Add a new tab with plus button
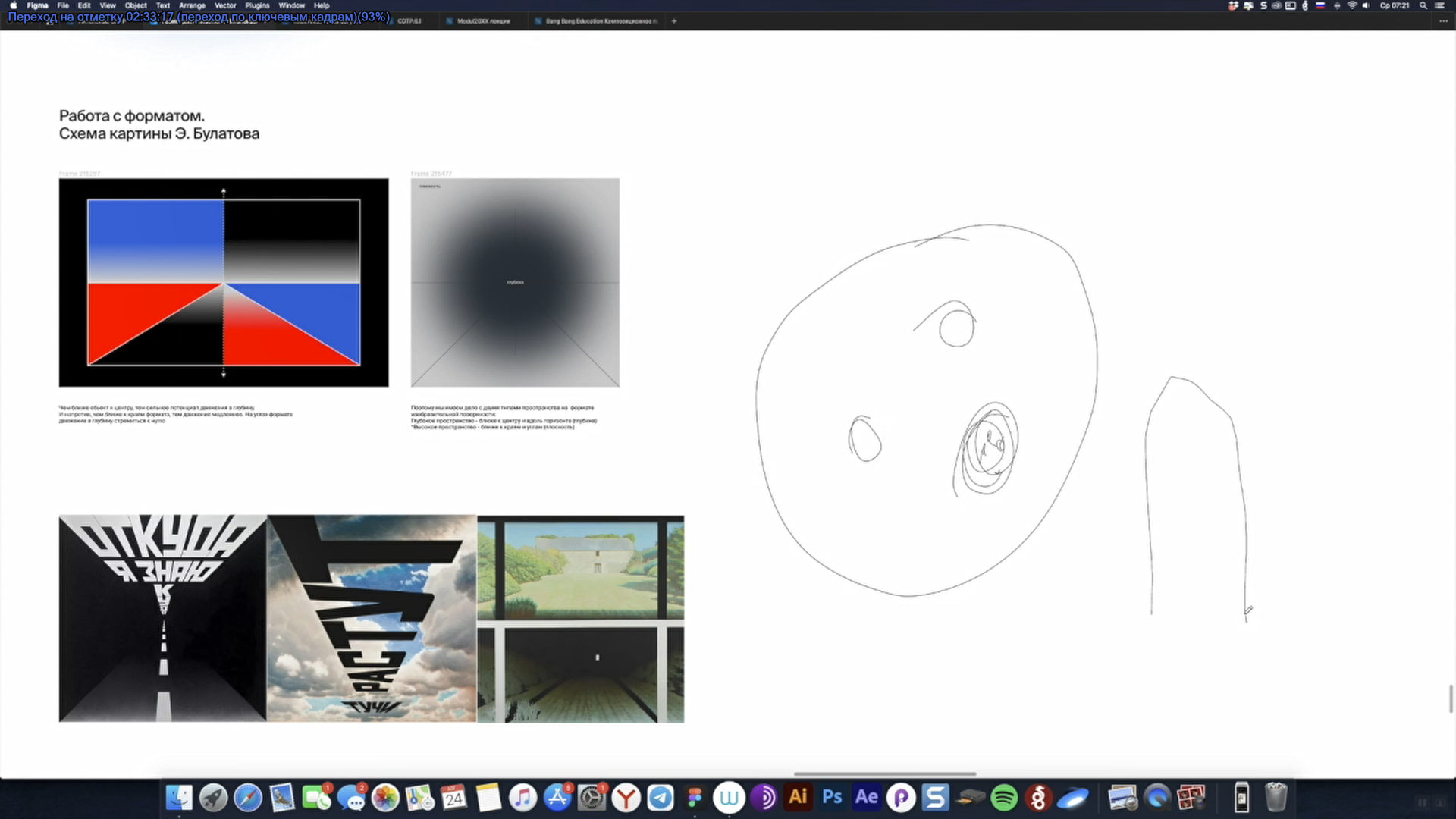Screen dimensions: 1456x819 [x=674, y=21]
